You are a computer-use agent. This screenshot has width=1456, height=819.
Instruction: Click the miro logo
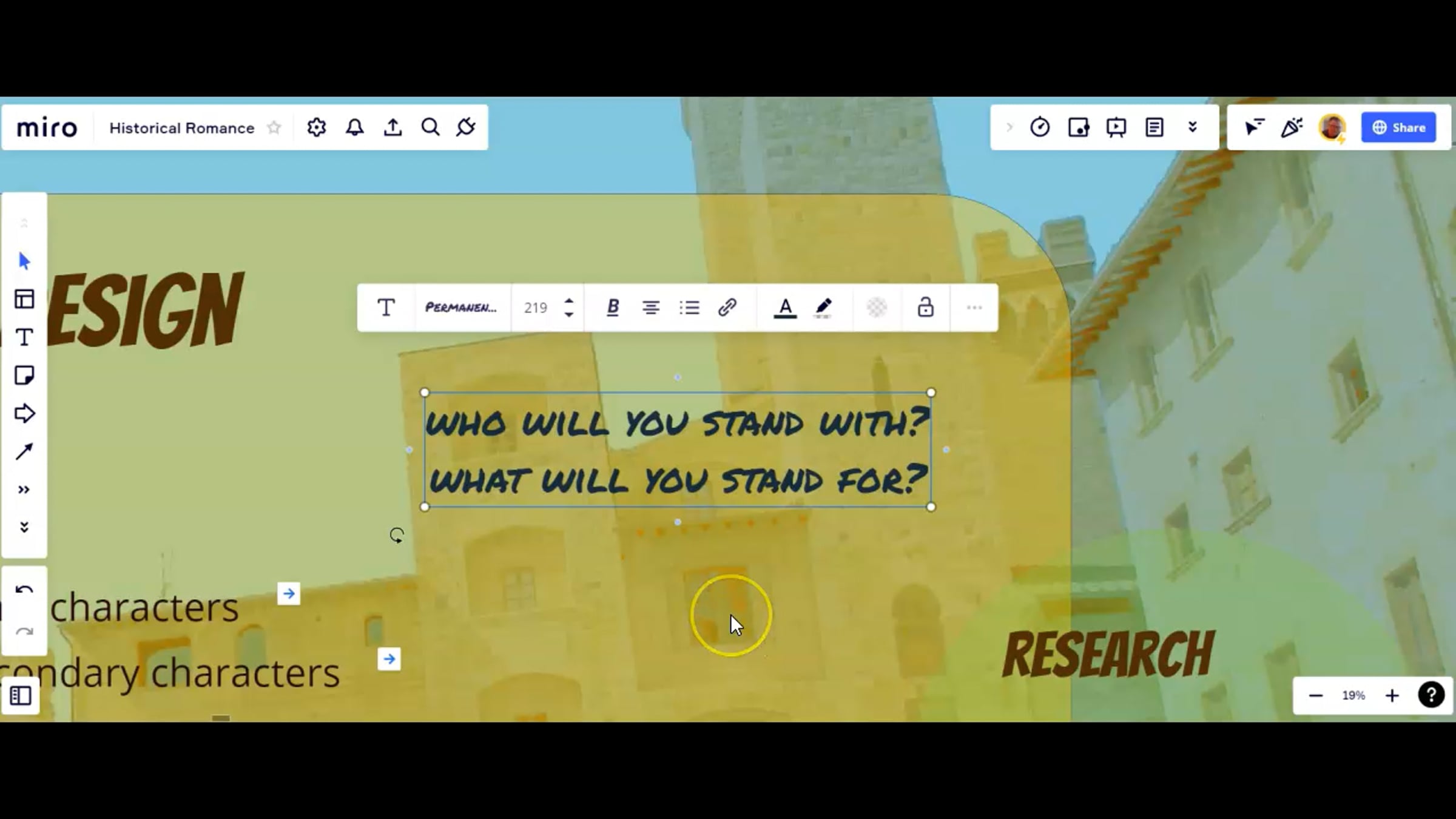click(47, 128)
